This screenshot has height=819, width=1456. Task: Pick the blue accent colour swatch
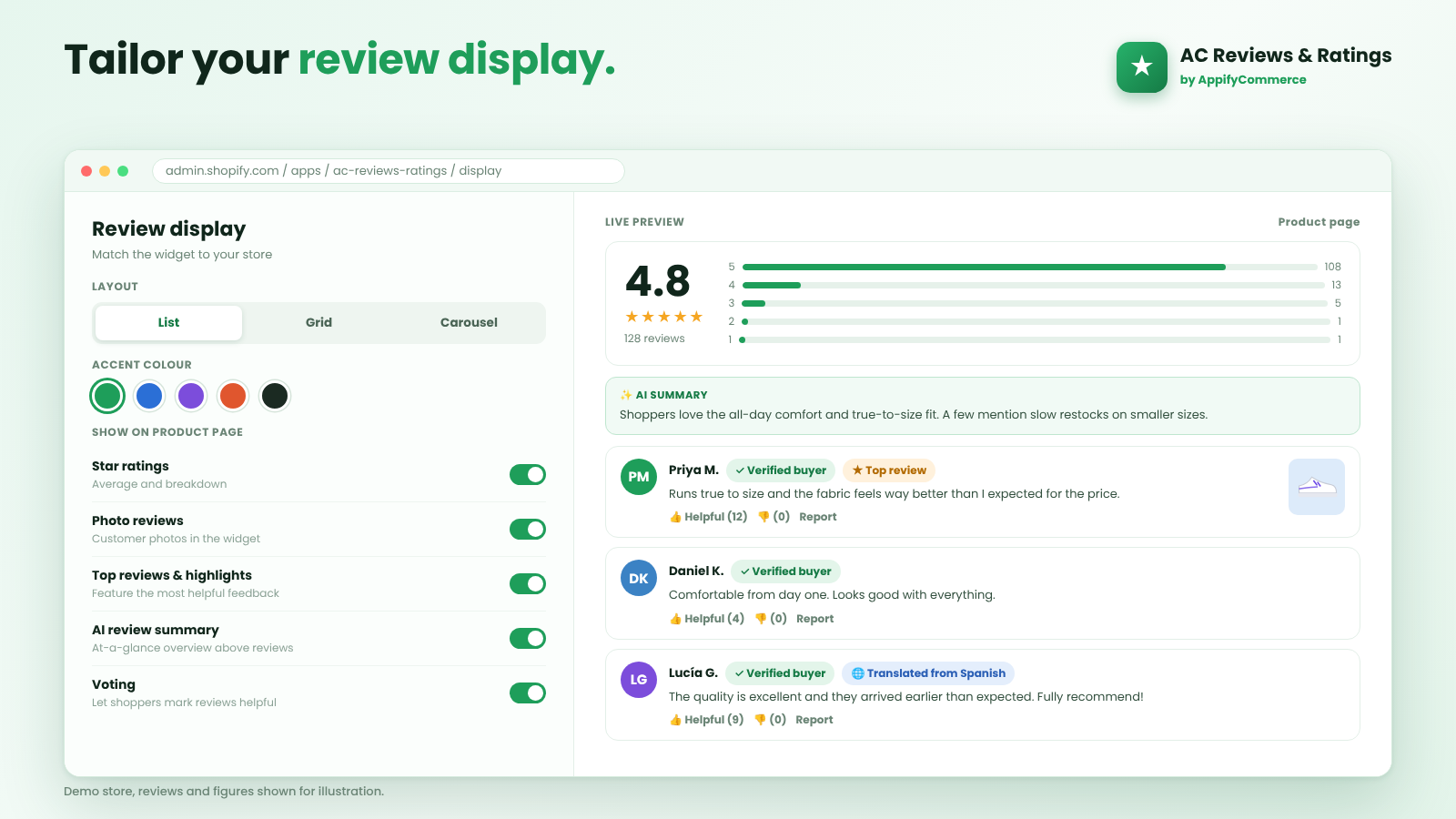[x=149, y=396]
